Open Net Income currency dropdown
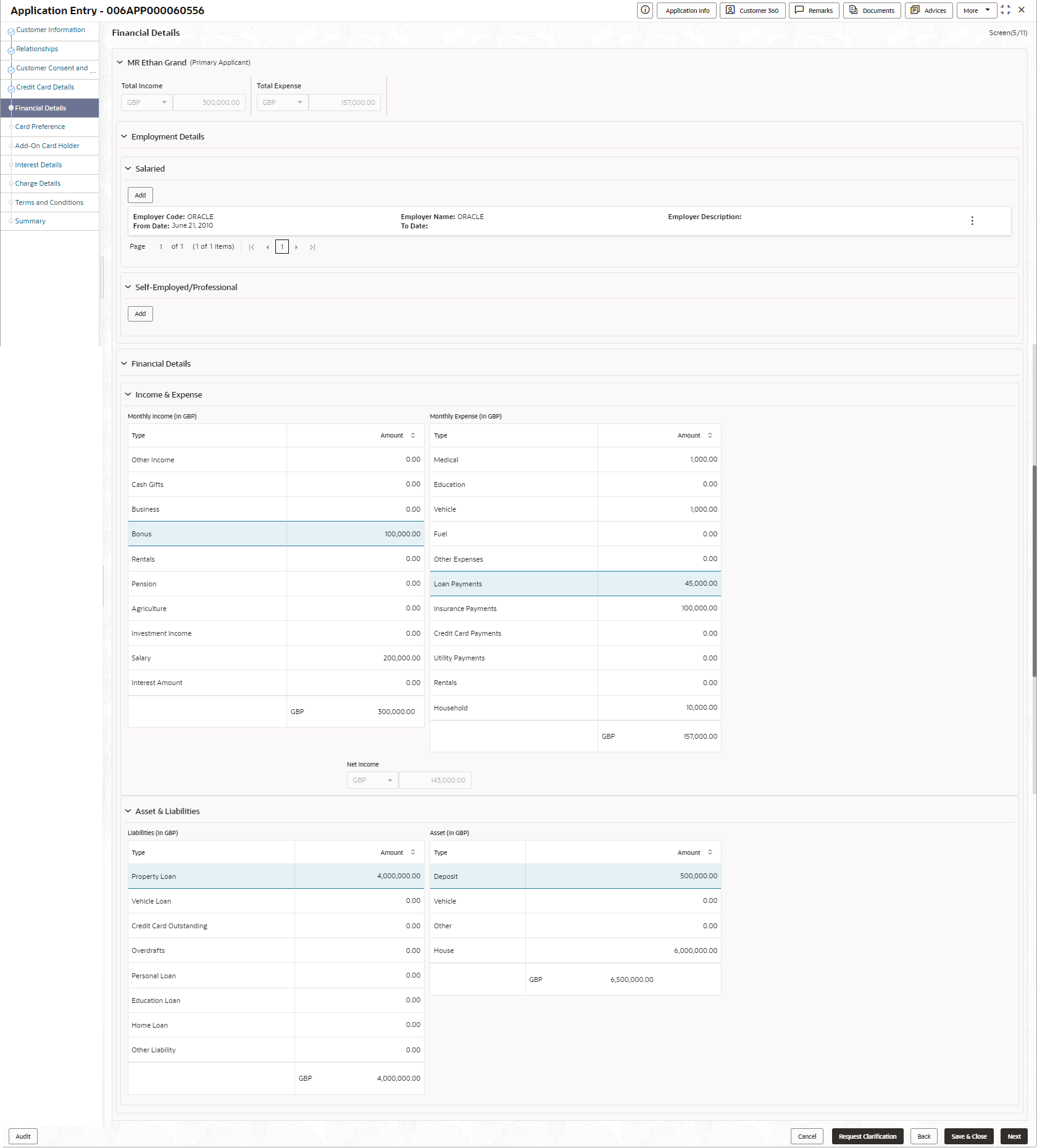 tap(373, 780)
